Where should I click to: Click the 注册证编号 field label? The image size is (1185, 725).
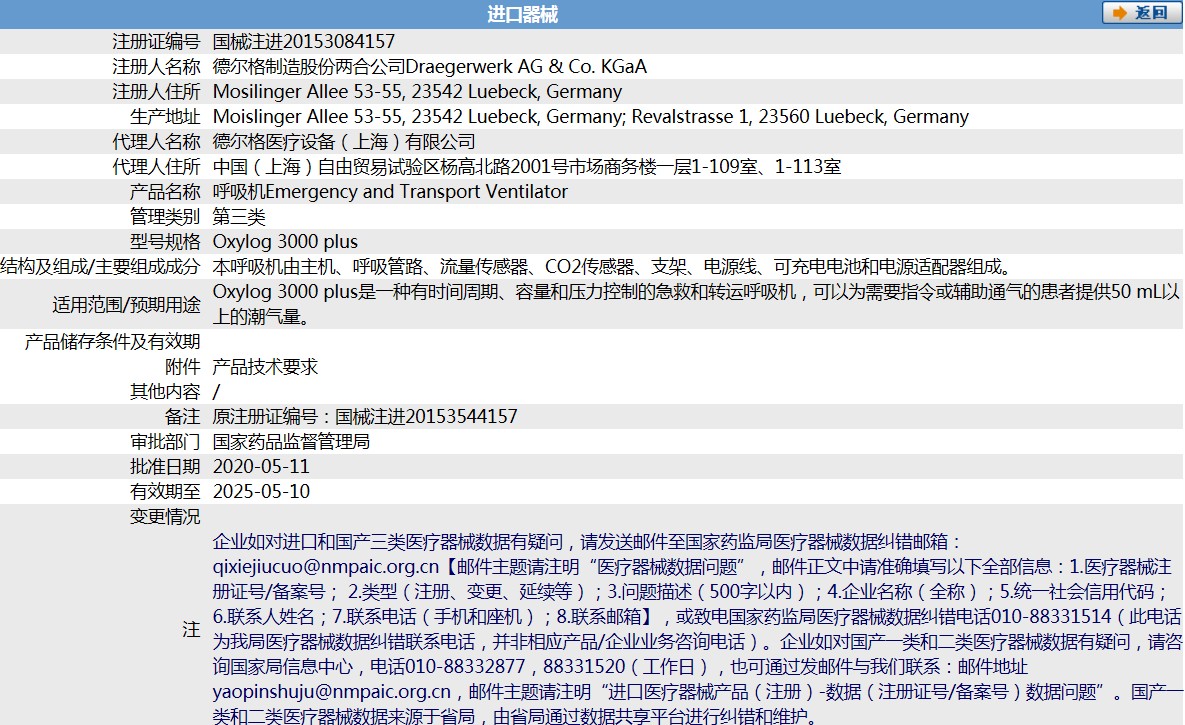tap(156, 42)
